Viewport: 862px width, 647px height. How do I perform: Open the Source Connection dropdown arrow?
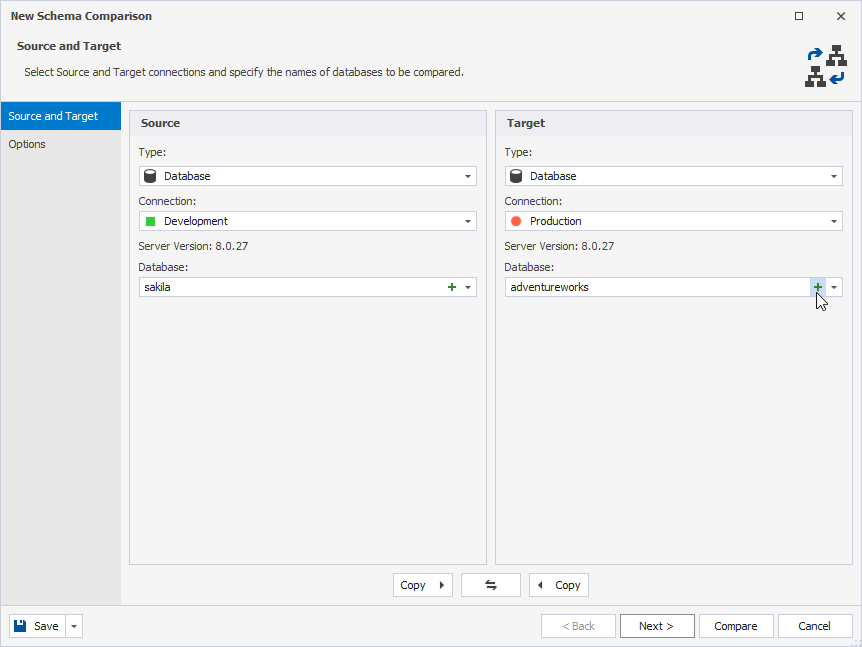point(468,221)
